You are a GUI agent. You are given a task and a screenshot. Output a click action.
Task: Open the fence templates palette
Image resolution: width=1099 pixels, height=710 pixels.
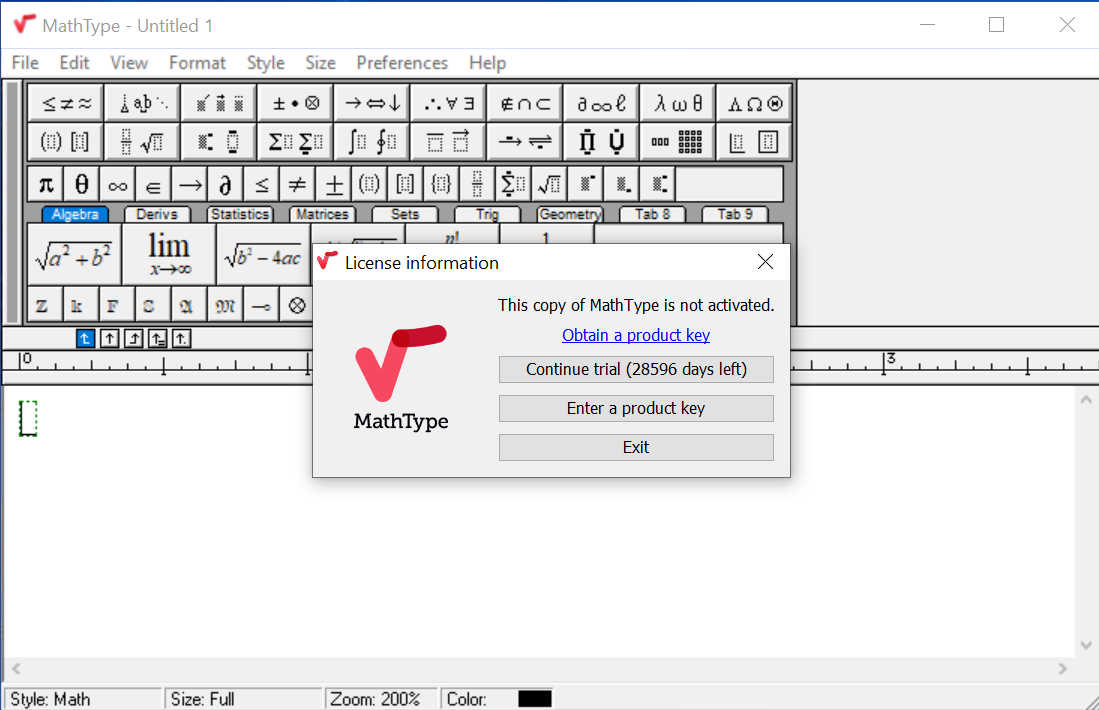coord(67,142)
